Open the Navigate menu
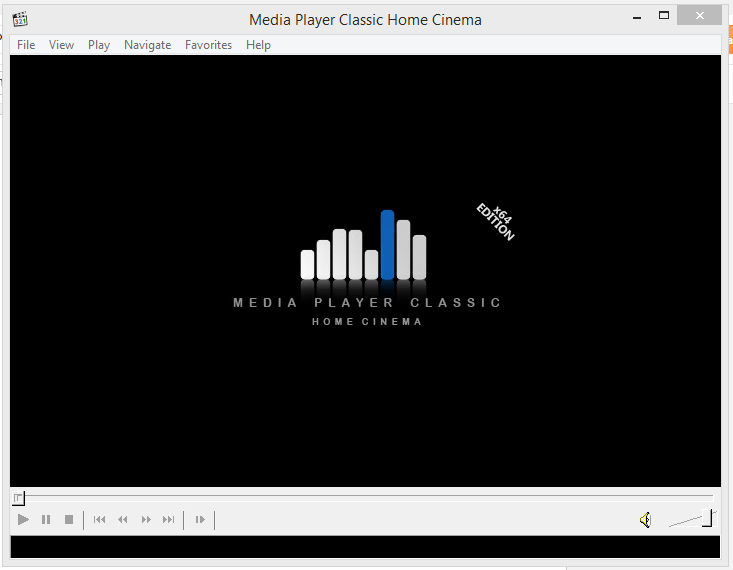This screenshot has height=570, width=733. tap(147, 45)
